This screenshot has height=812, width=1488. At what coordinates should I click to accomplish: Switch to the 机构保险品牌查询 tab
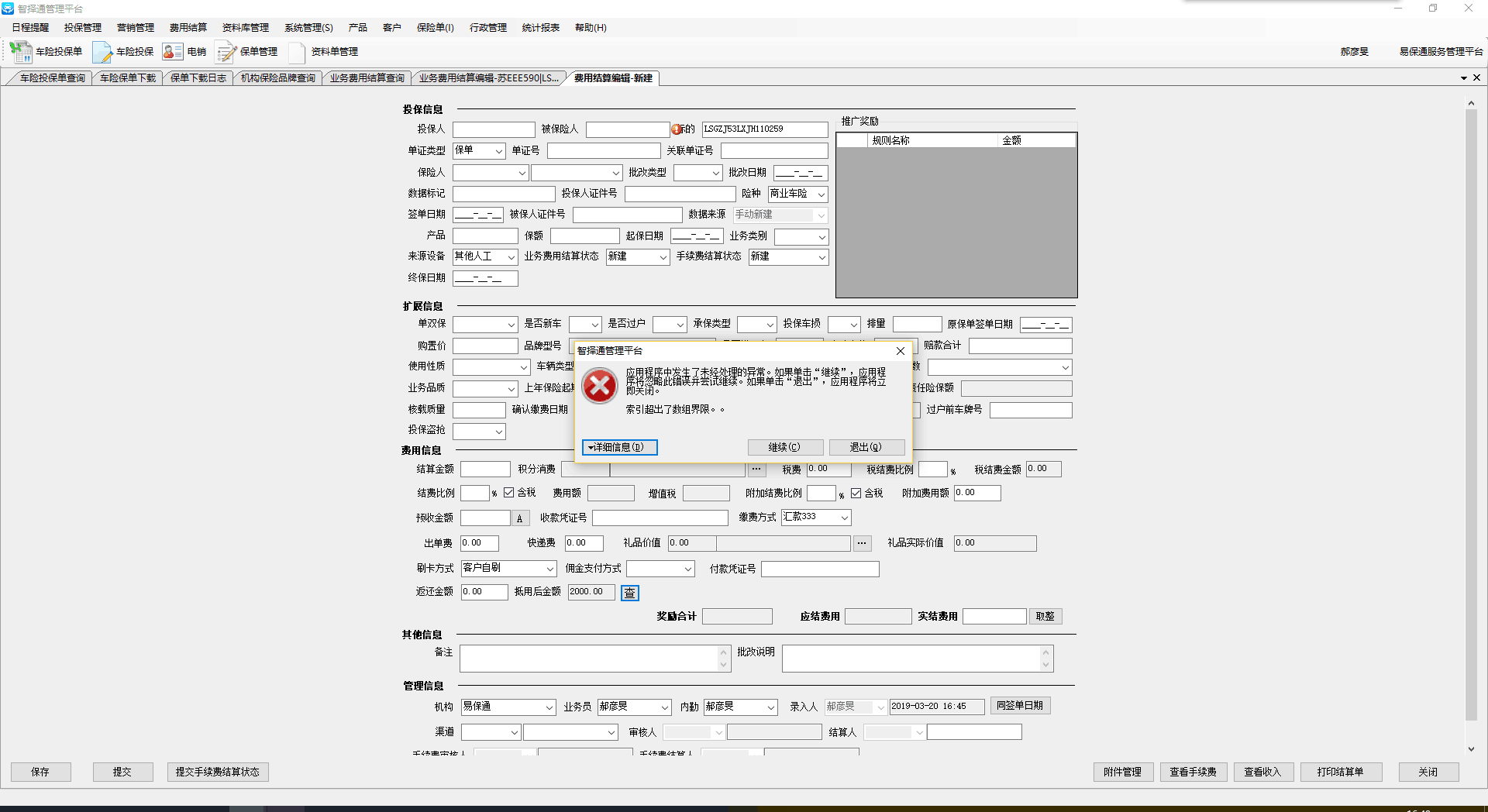tap(277, 78)
